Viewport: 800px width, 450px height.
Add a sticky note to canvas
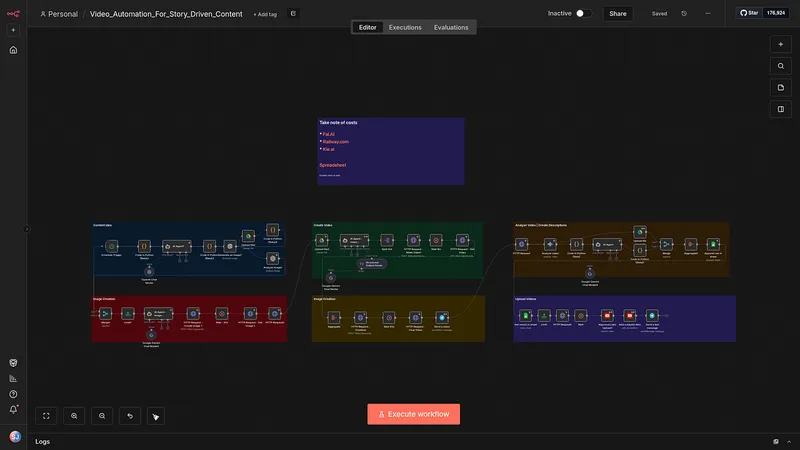(x=781, y=88)
